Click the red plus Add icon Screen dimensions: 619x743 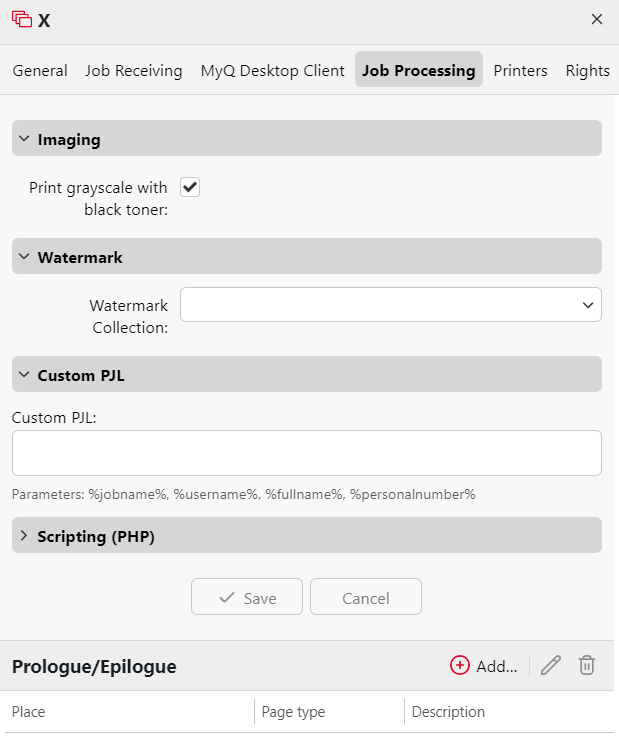pos(460,666)
